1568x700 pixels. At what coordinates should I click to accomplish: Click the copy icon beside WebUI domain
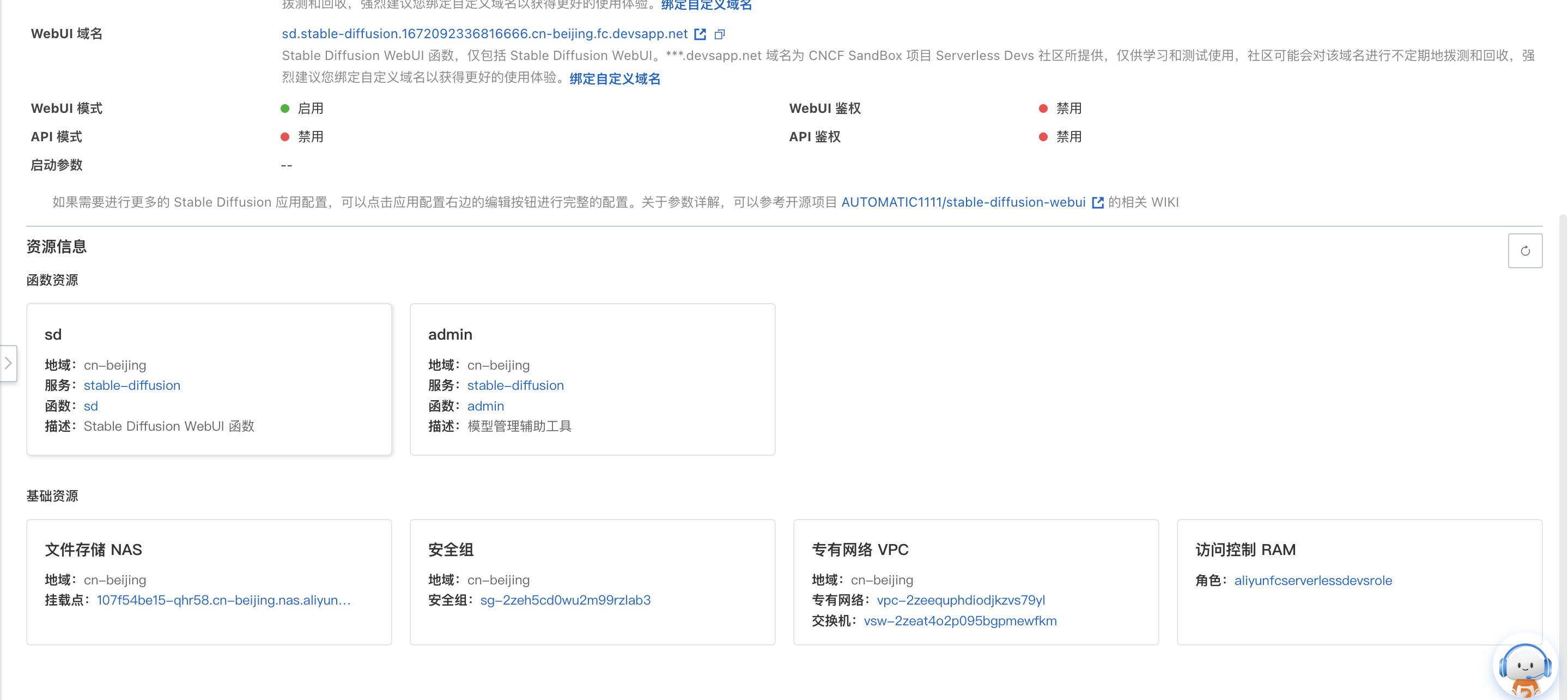(720, 34)
